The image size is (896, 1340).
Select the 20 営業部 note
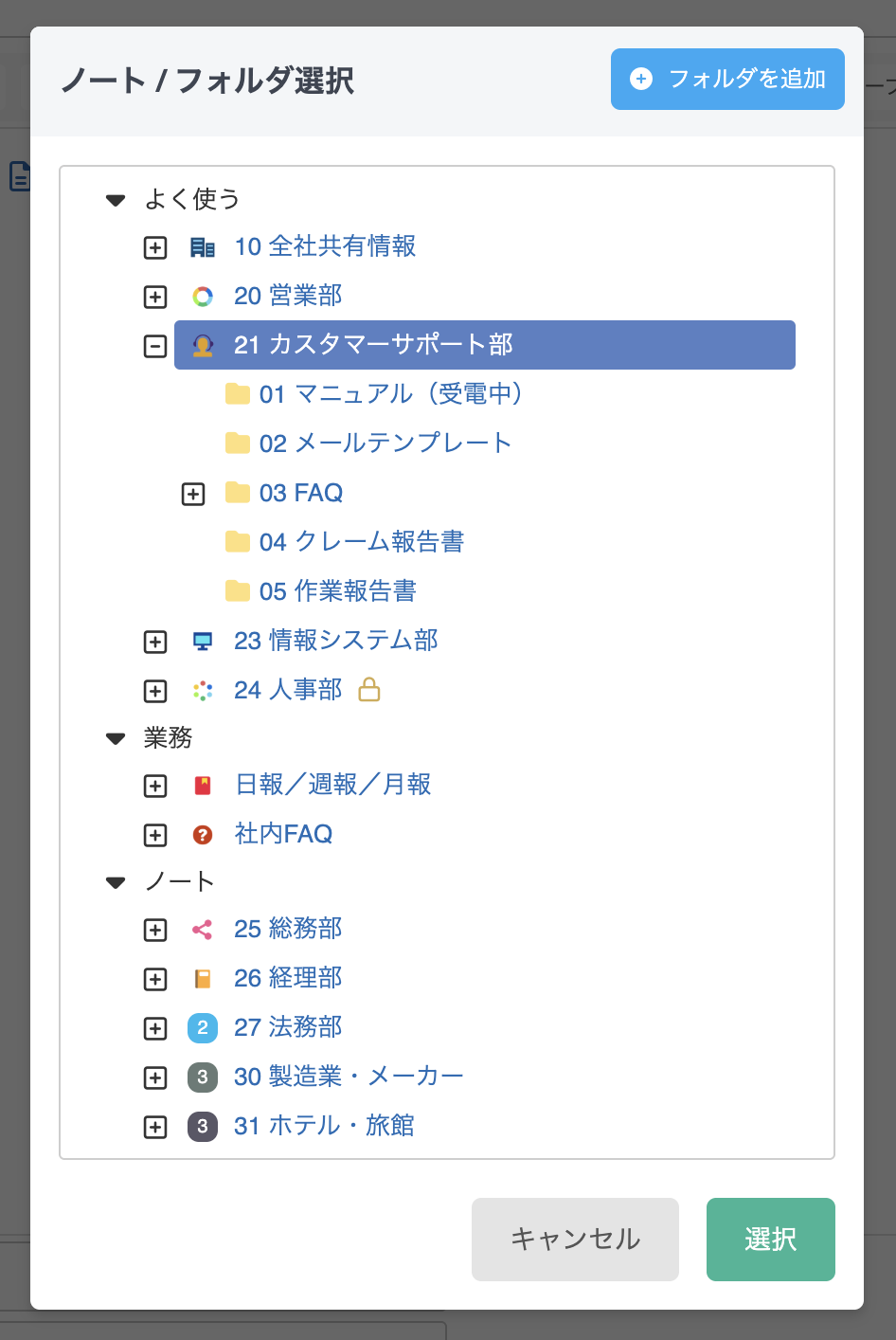[288, 296]
